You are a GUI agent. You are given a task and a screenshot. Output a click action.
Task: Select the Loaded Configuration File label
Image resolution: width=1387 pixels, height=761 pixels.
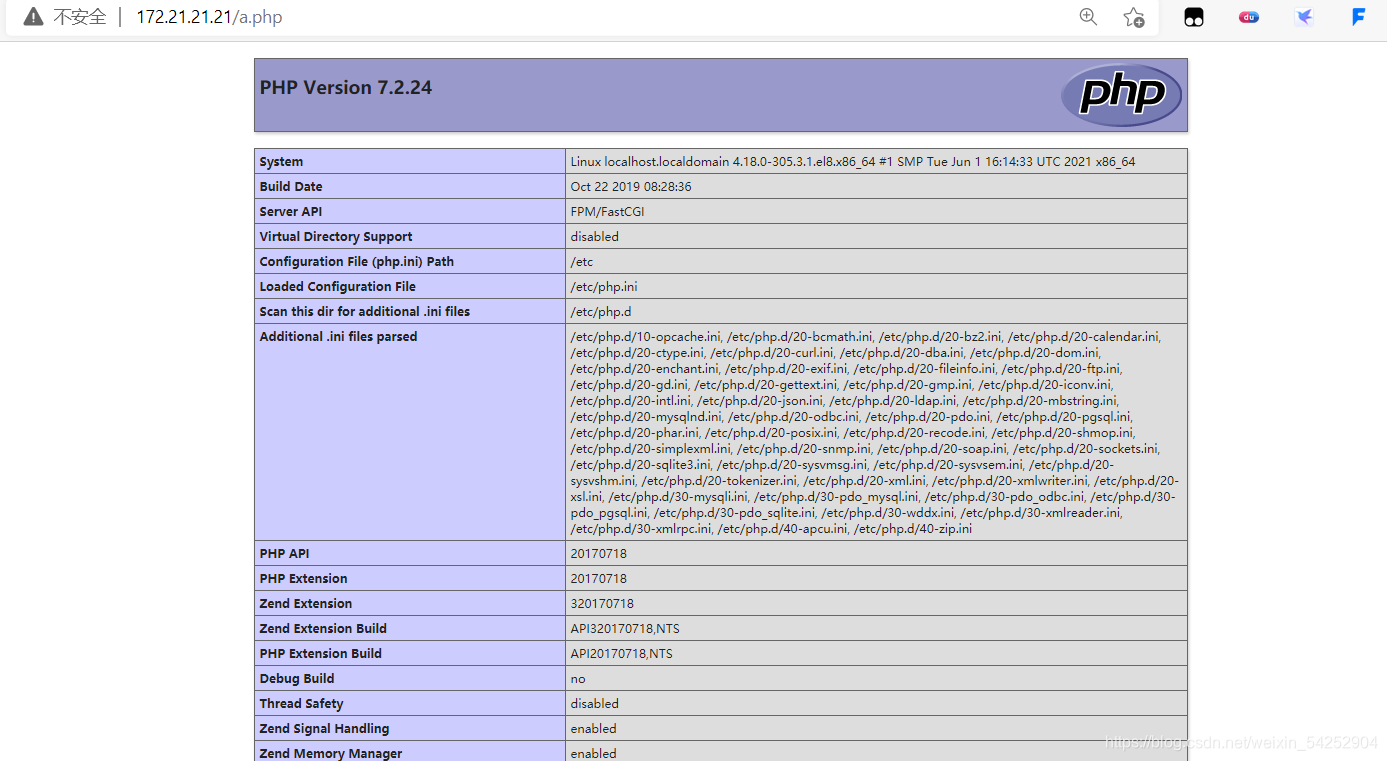coord(338,287)
